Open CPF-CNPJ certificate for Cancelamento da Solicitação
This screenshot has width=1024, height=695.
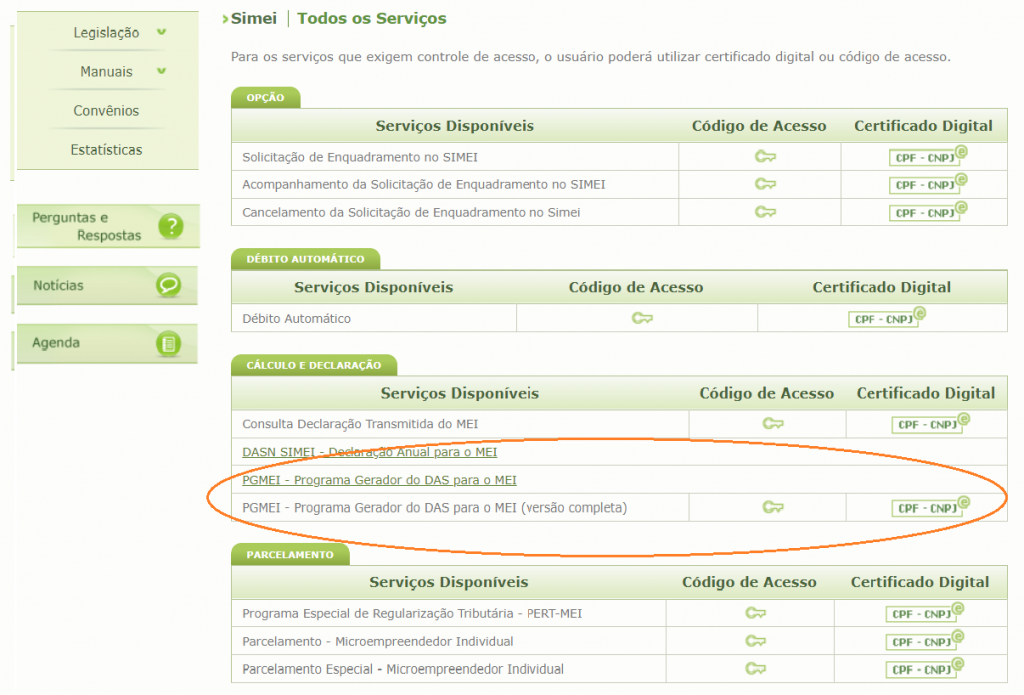927,212
